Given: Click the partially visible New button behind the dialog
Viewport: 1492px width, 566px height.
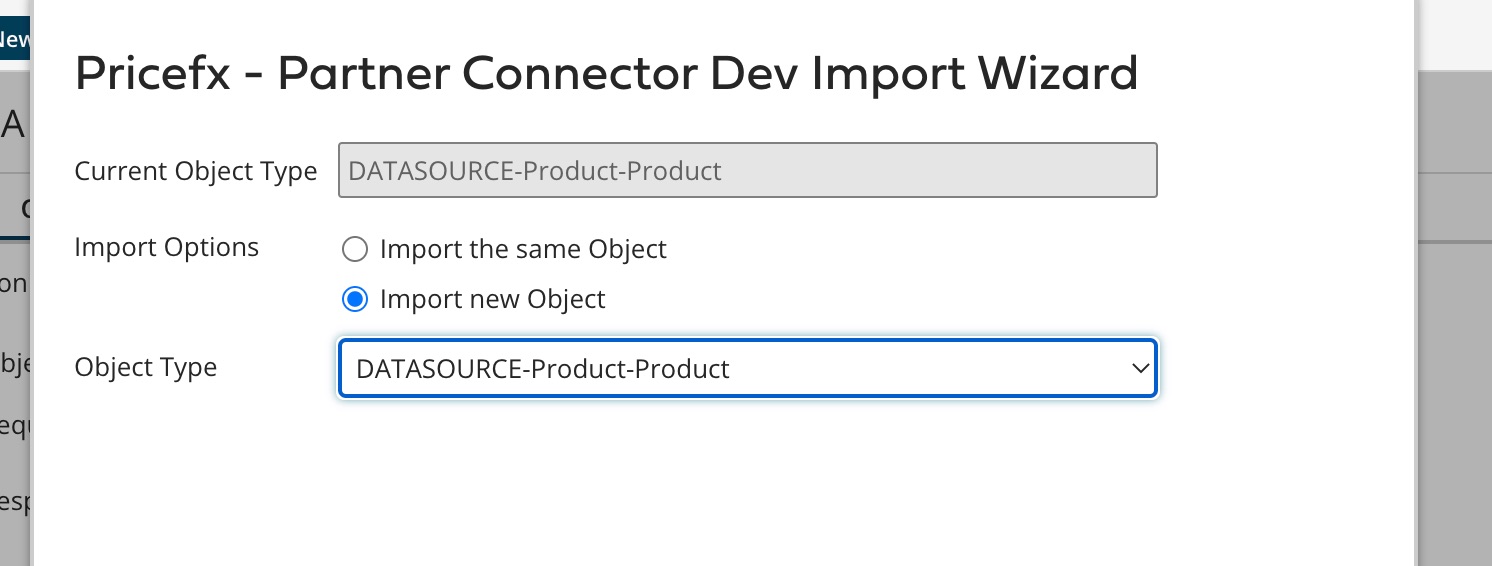Looking at the screenshot, I should (x=15, y=40).
